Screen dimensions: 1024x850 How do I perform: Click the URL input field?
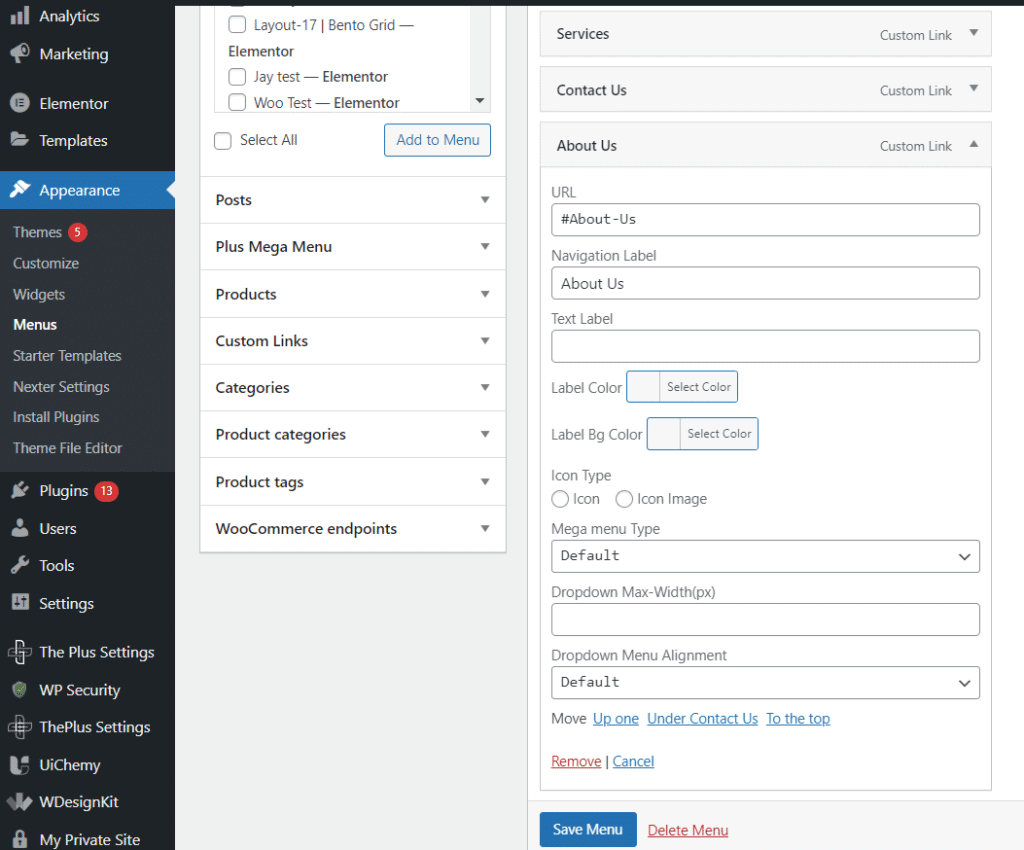tap(765, 219)
